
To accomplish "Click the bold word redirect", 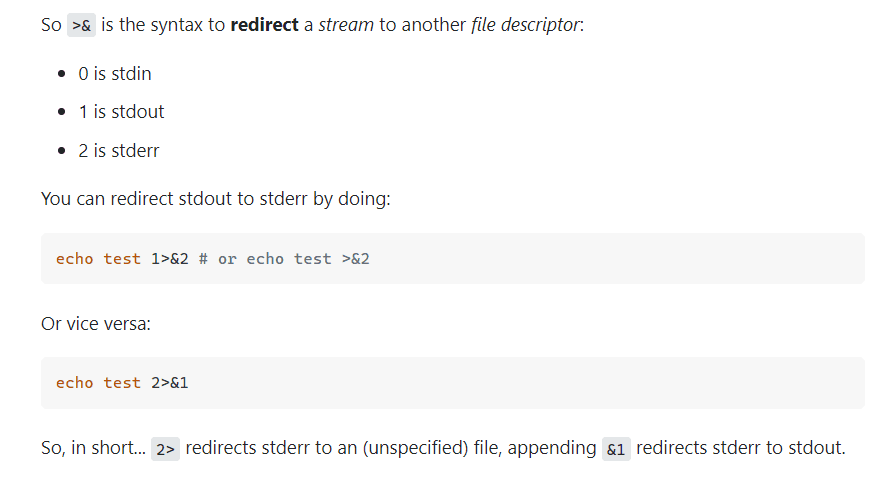I will pos(264,24).
